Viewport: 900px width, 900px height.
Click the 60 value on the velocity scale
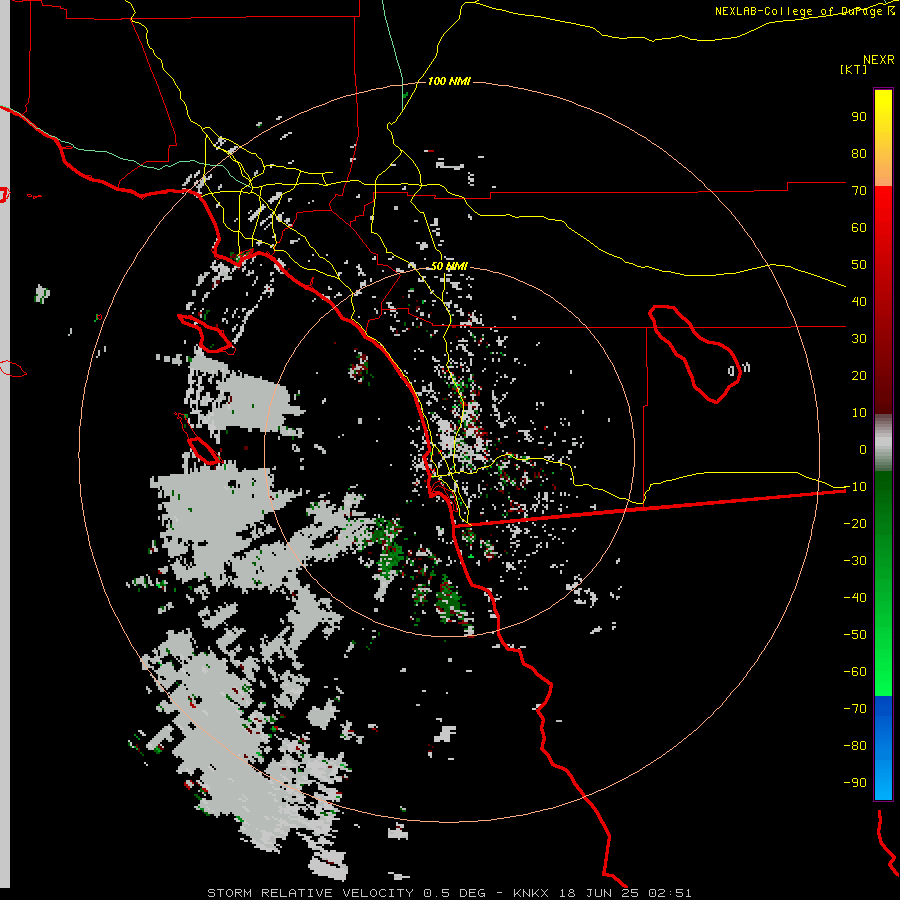[x=859, y=227]
